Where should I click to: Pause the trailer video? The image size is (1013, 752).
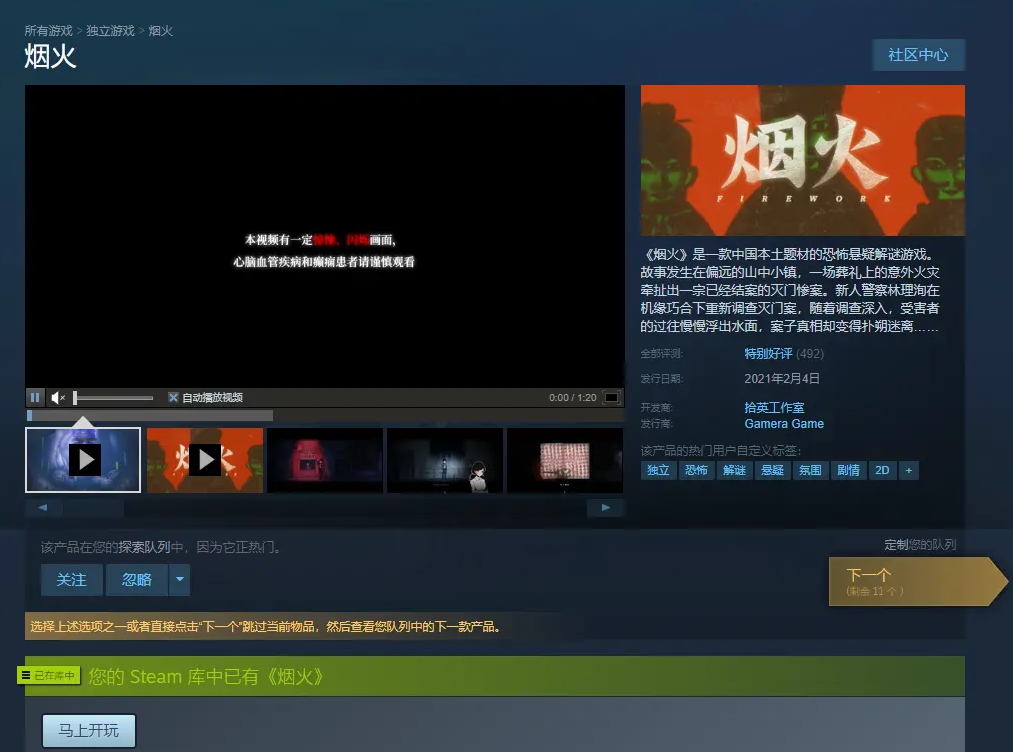point(35,397)
